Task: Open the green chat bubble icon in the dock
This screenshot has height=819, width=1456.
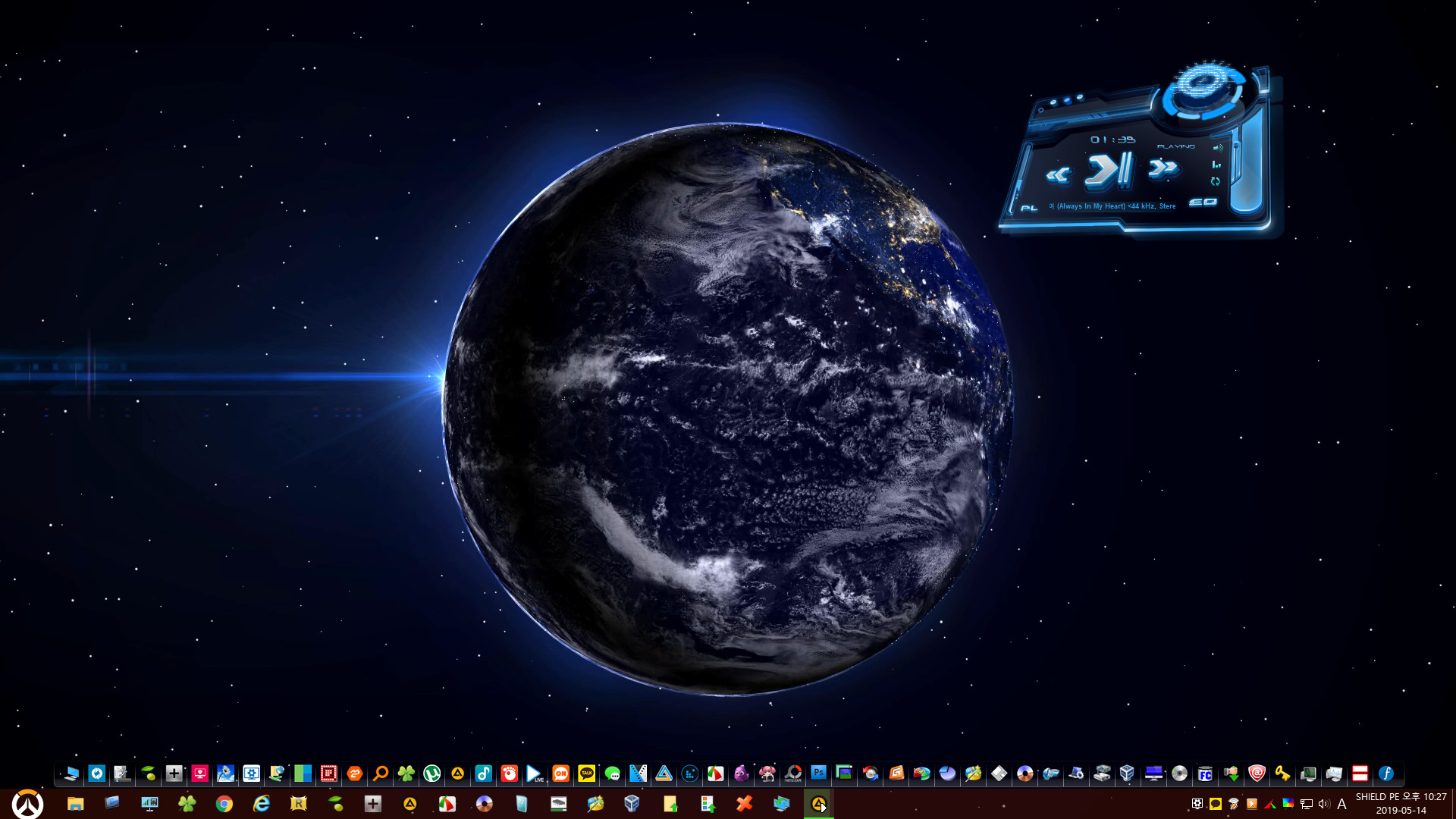Action: (x=612, y=773)
